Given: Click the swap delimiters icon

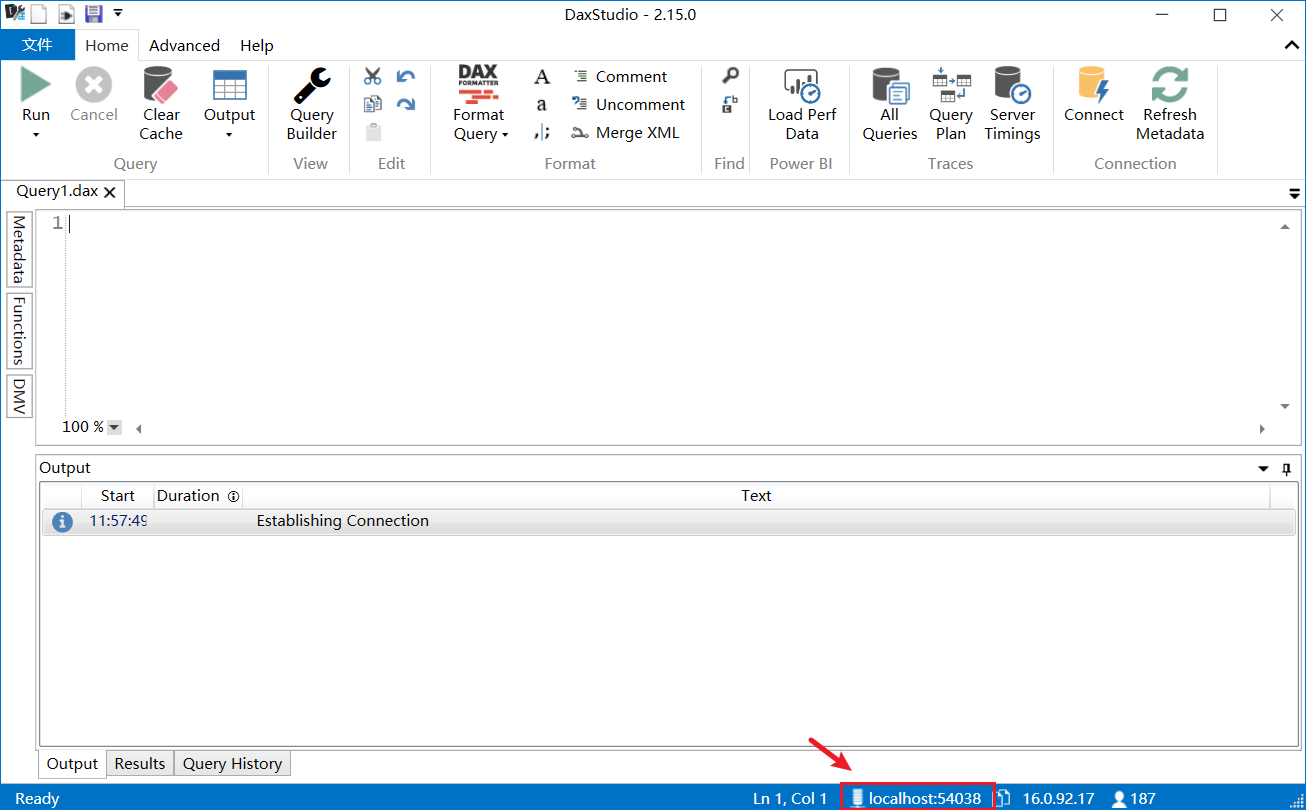Looking at the screenshot, I should click(x=541, y=132).
